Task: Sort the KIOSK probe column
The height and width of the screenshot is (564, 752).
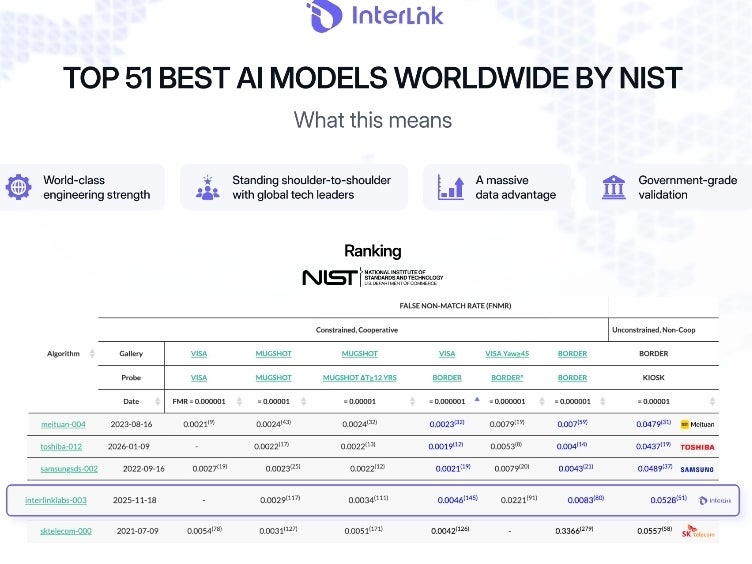Action: (x=712, y=401)
